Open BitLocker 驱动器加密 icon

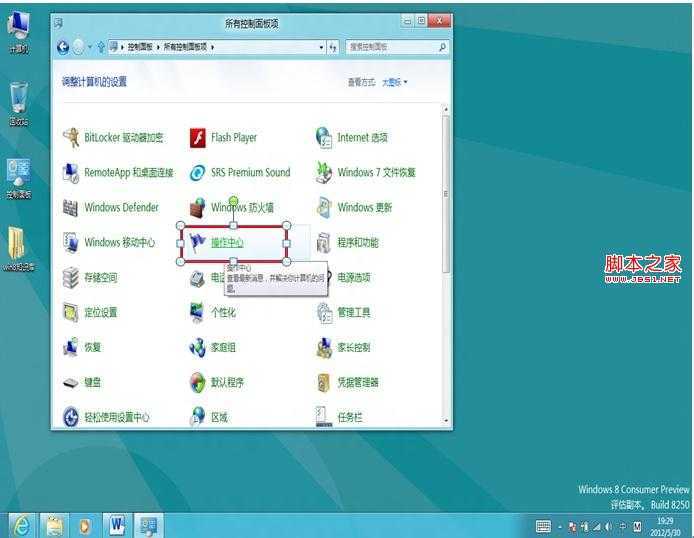point(71,138)
